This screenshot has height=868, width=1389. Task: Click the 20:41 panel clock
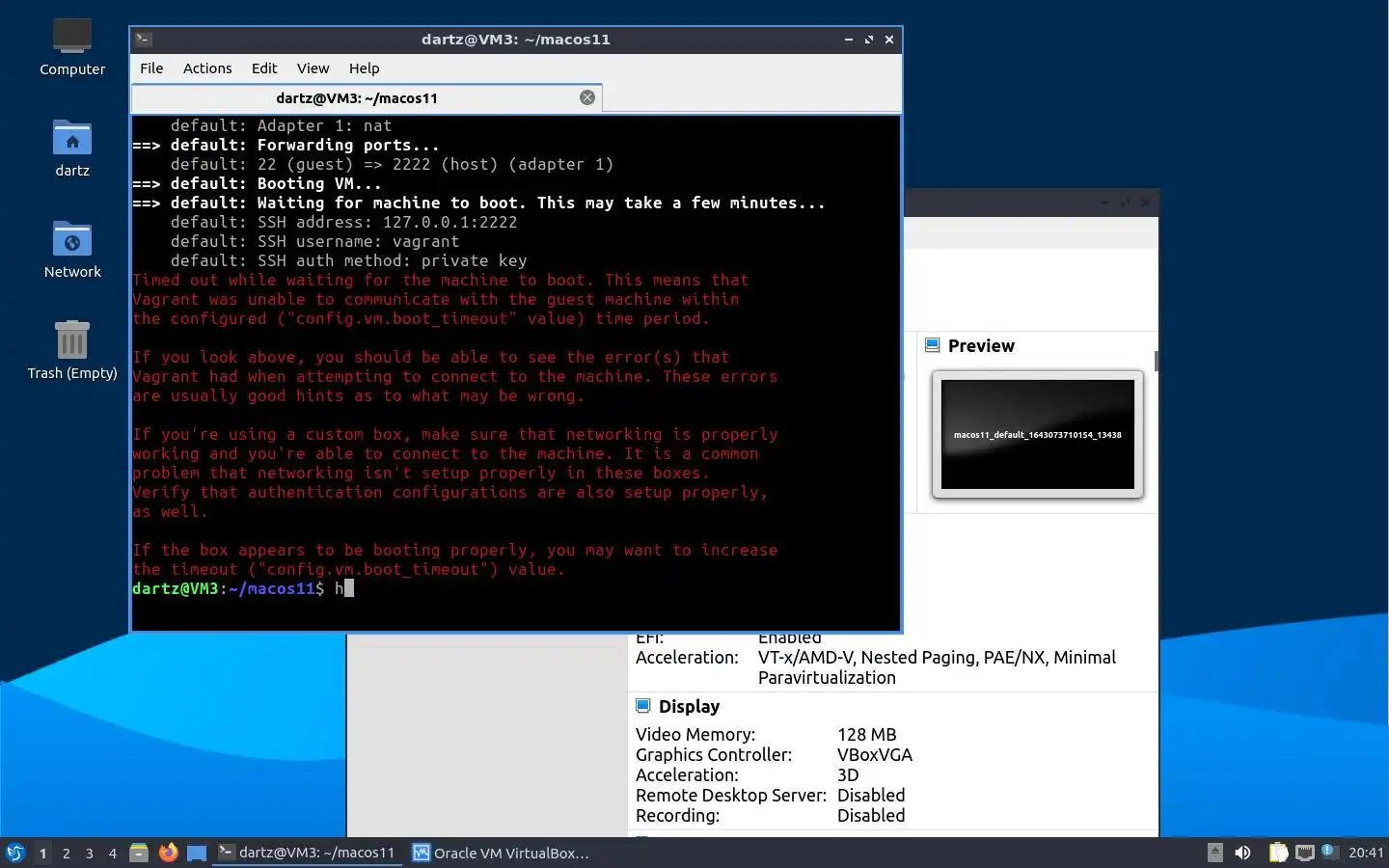pyautogui.click(x=1366, y=853)
